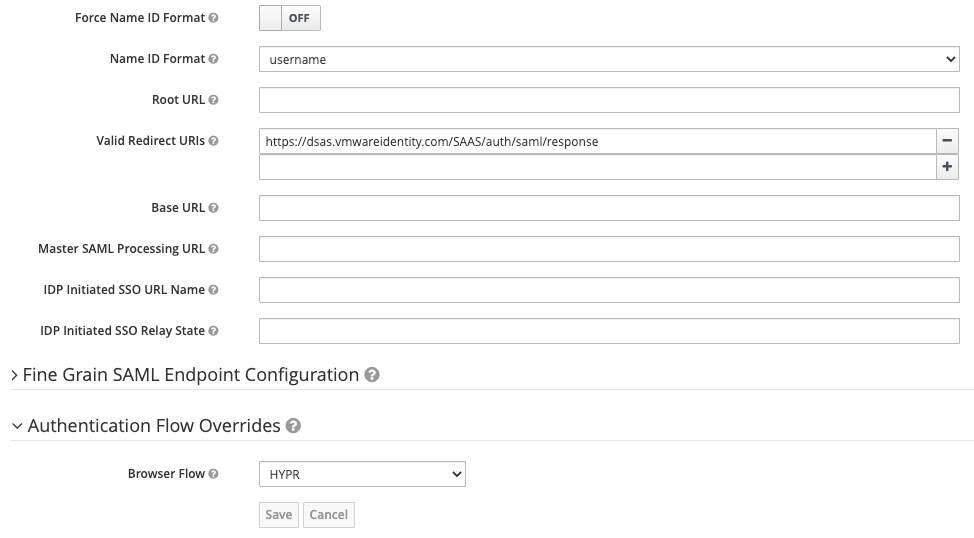Click help icon next to Valid Redirect URIs
The height and width of the screenshot is (538, 974).
click(x=214, y=141)
